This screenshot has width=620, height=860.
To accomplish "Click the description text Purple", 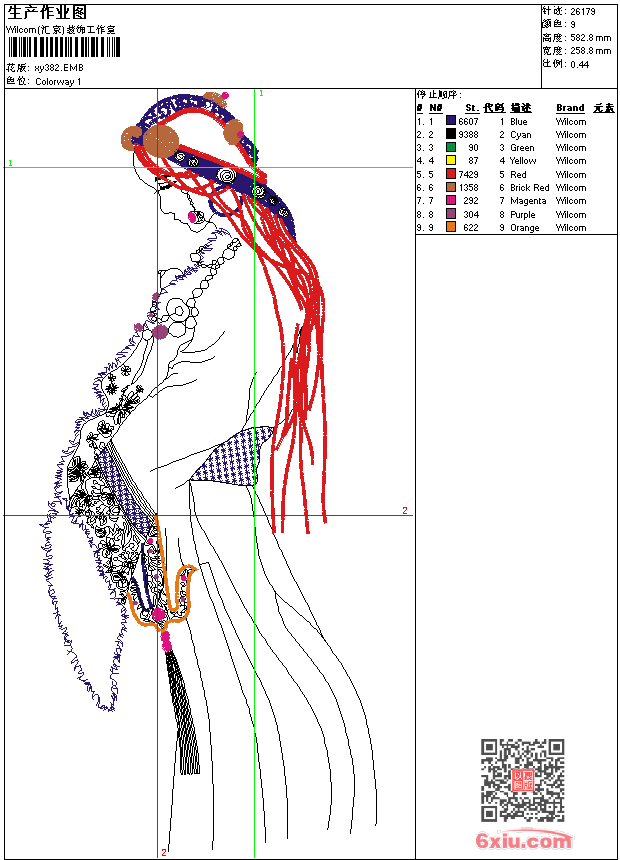I will click(522, 215).
